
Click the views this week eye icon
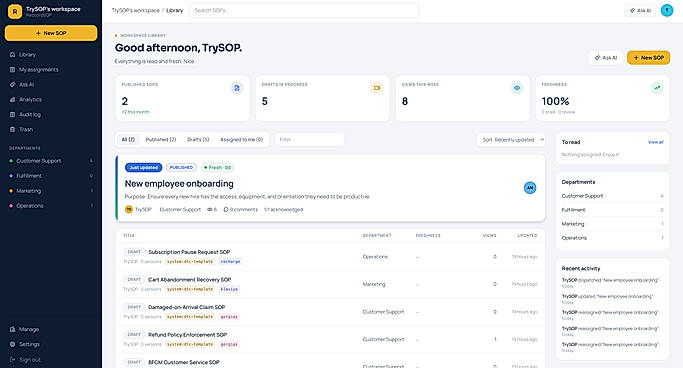click(x=517, y=88)
